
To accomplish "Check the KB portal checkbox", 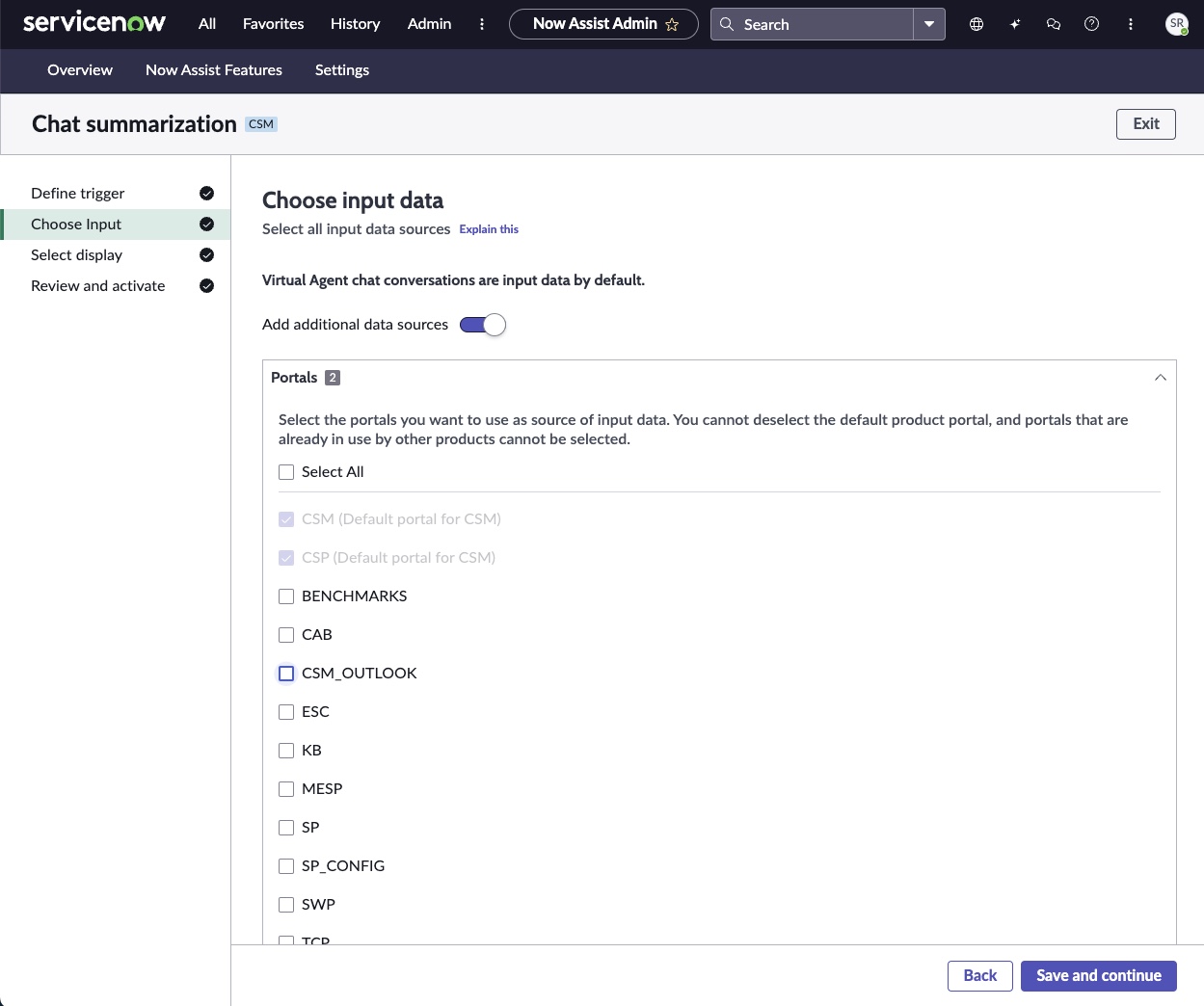I will click(x=286, y=751).
